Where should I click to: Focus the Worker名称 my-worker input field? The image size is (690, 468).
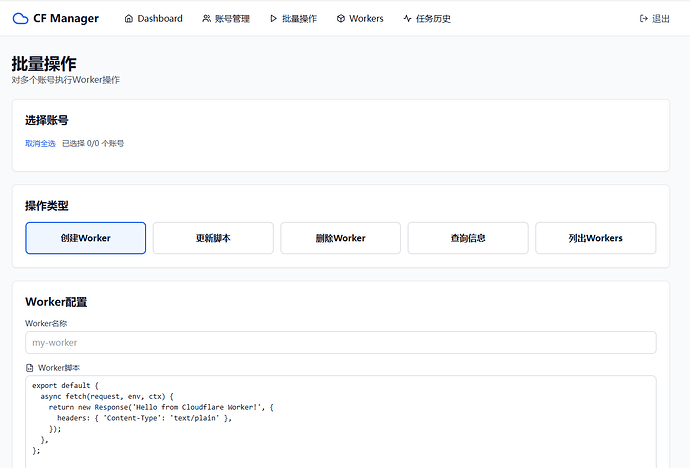[341, 343]
